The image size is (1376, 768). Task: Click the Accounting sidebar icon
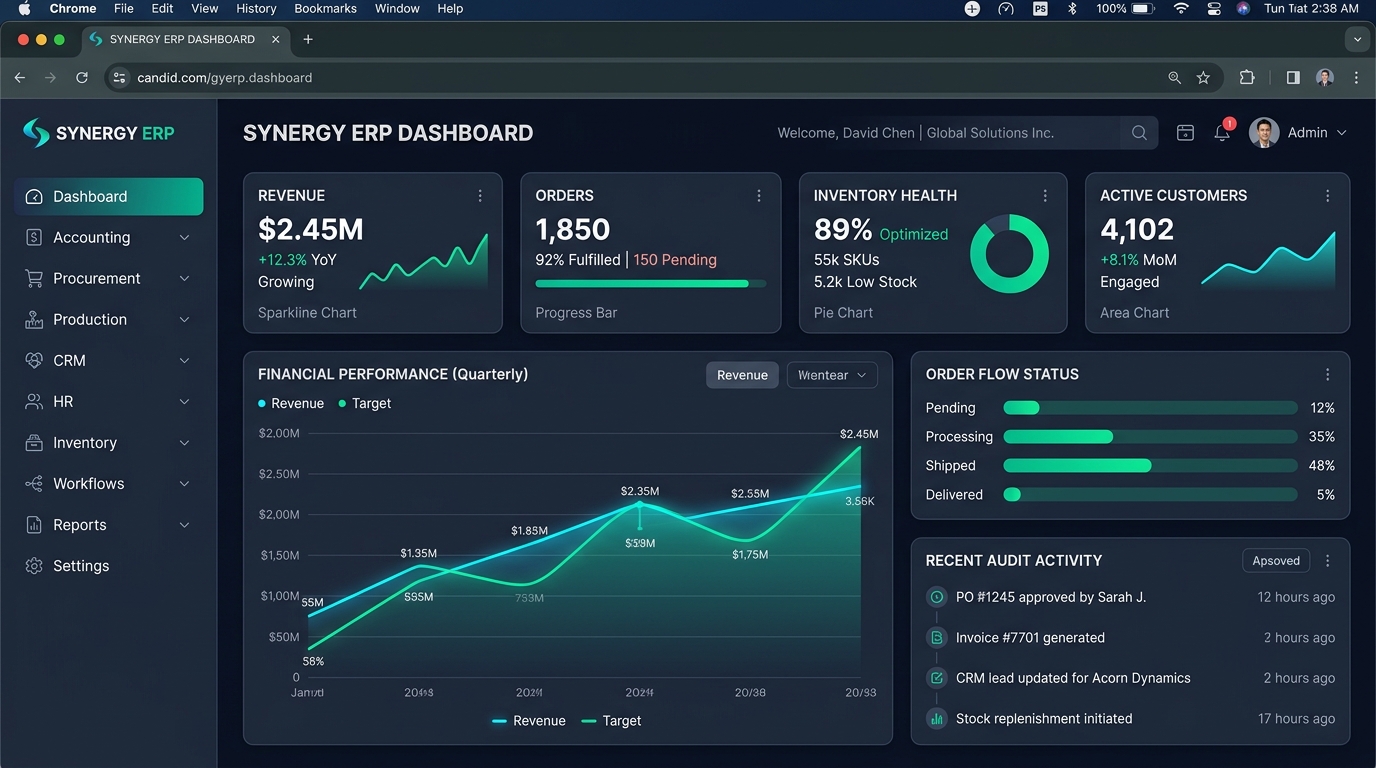click(x=34, y=237)
